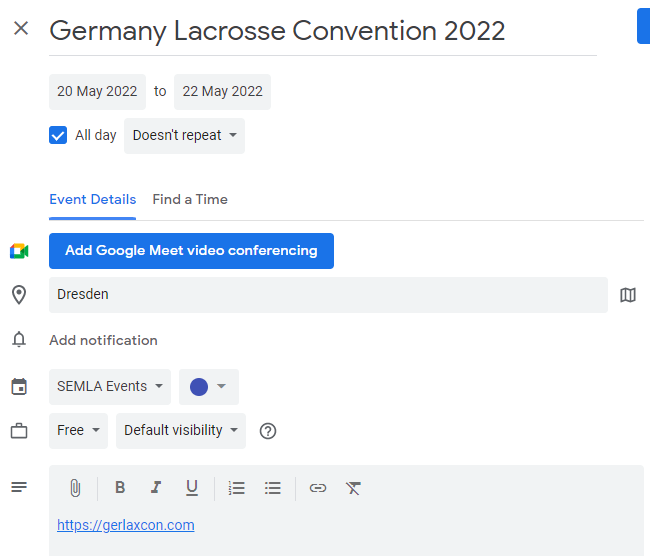The width and height of the screenshot is (650, 556).
Task: Open the SEMLA Events calendar dropdown
Action: [110, 387]
